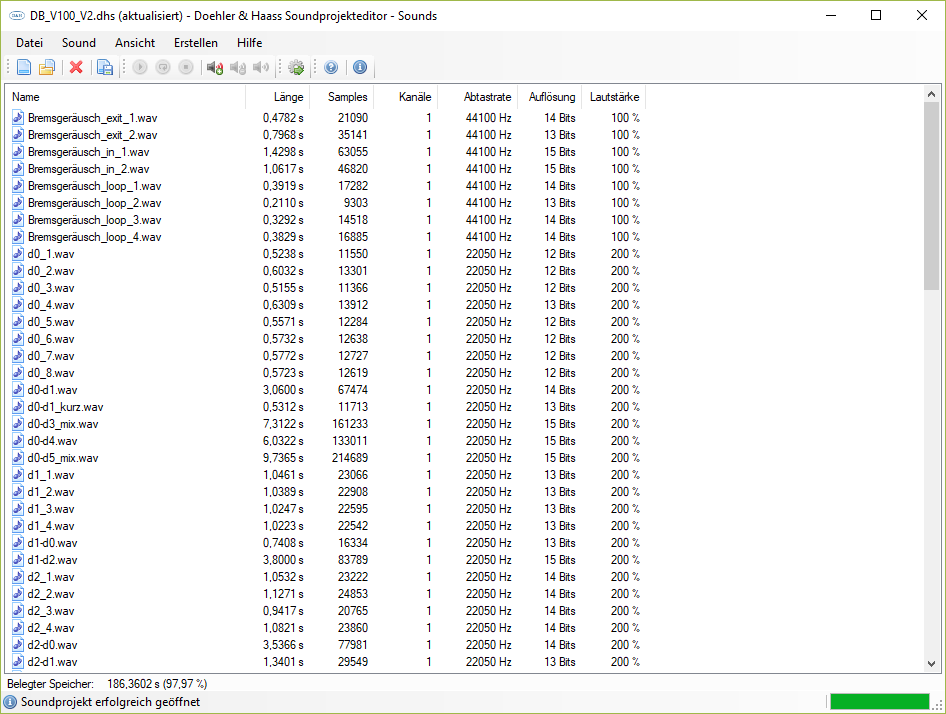This screenshot has width=946, height=714.
Task: Select the d0_2.wav entry
Action: click(51, 271)
